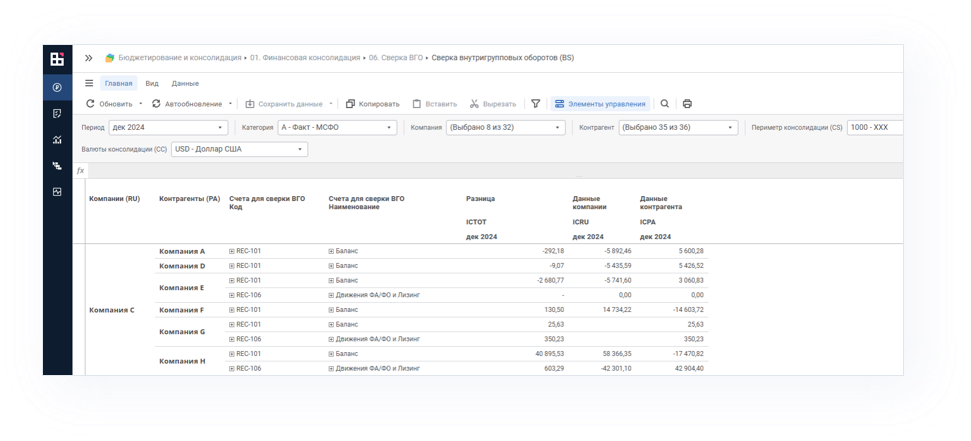Click the fx formula icon
The height and width of the screenshot is (441, 971).
(x=81, y=170)
